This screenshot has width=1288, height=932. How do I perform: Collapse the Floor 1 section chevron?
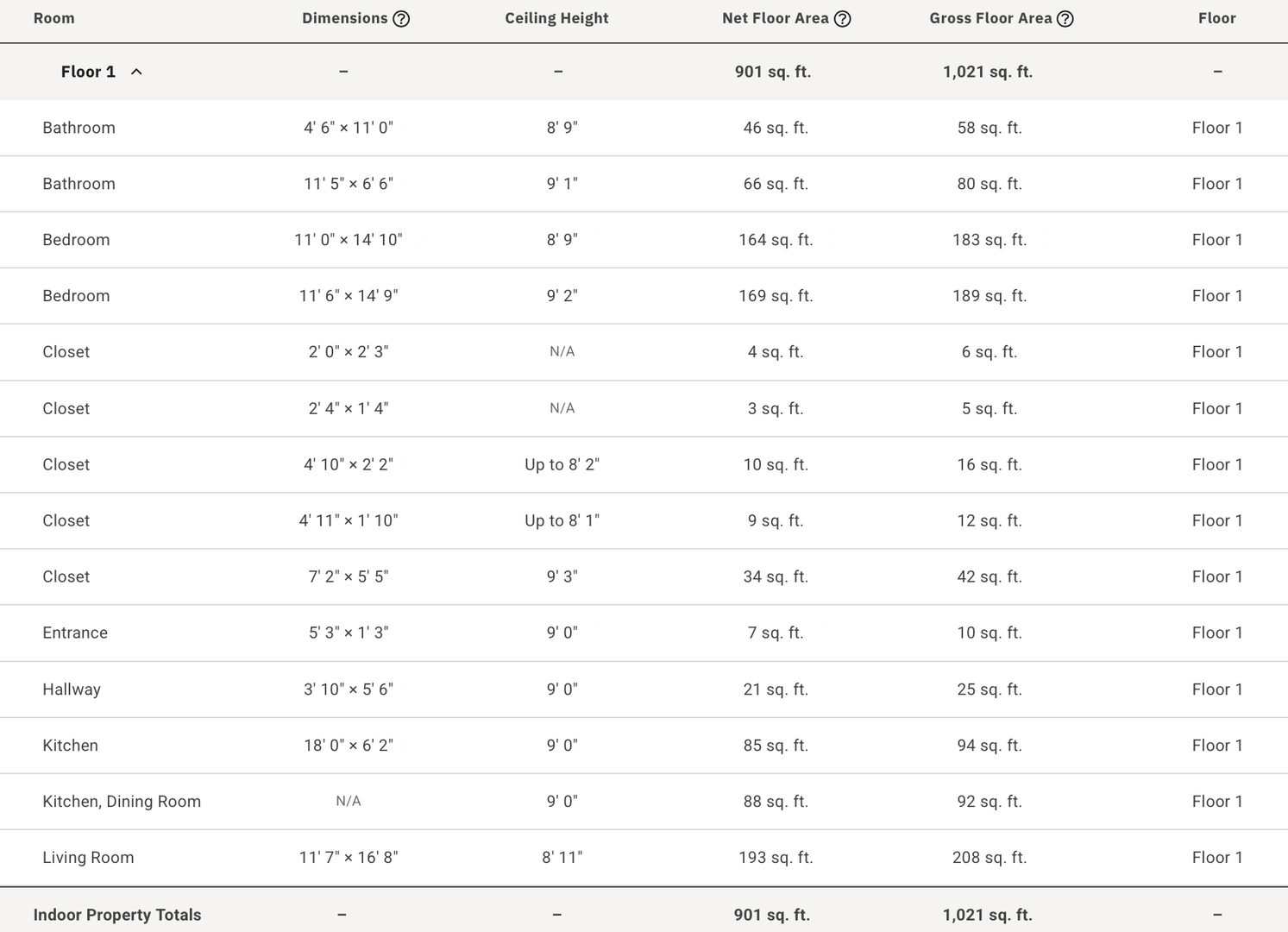coord(136,72)
